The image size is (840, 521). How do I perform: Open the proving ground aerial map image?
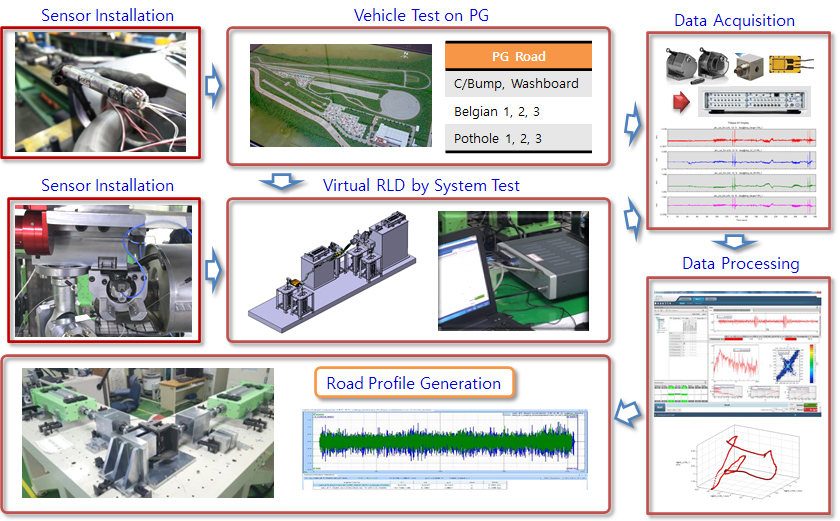(341, 95)
